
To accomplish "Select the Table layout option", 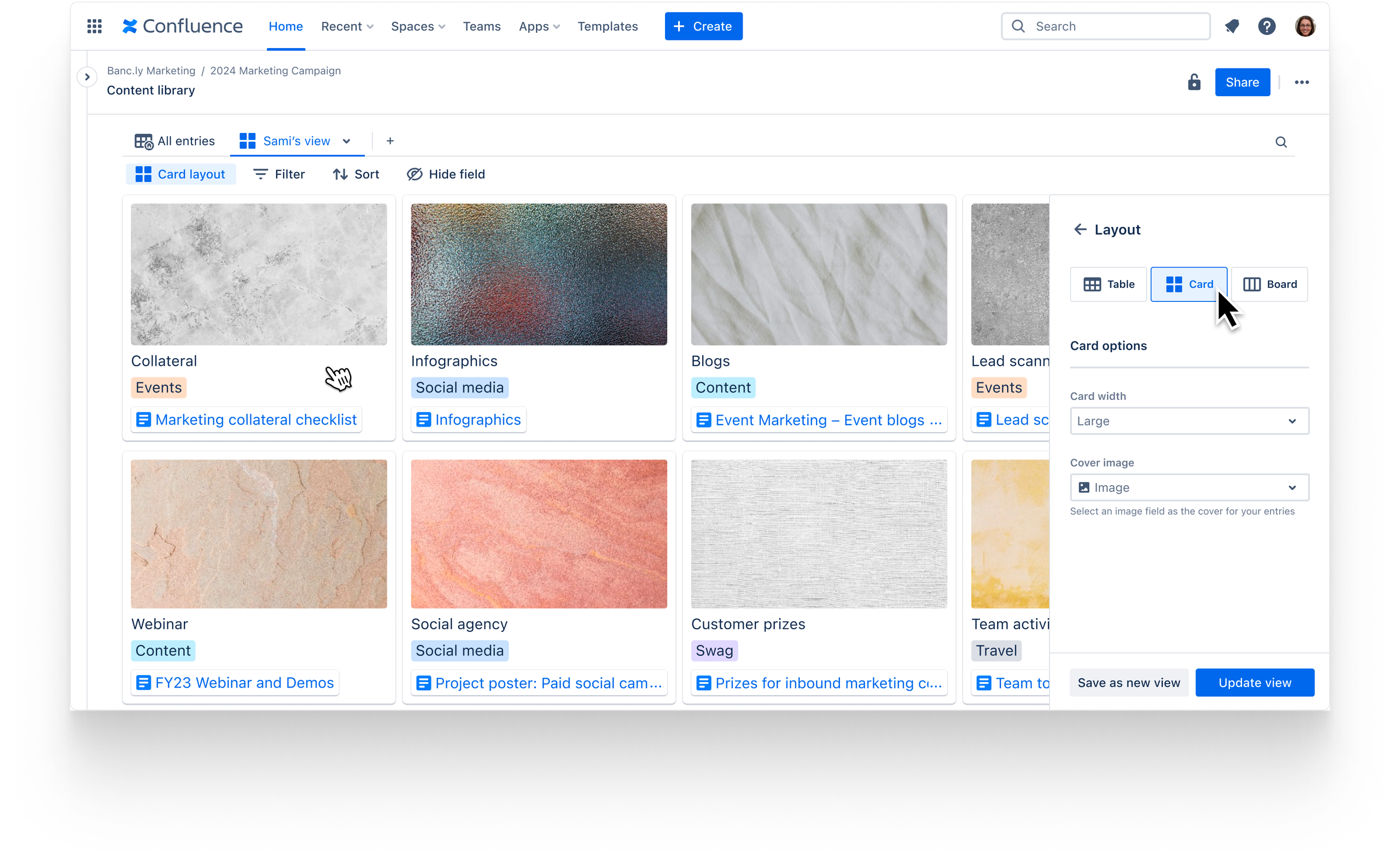I will tap(1108, 284).
